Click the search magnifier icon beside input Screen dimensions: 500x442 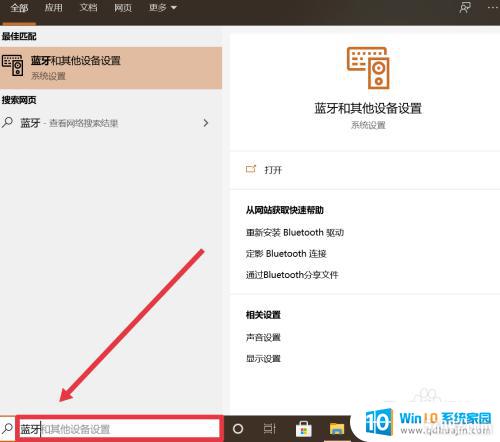pyautogui.click(x=7, y=429)
